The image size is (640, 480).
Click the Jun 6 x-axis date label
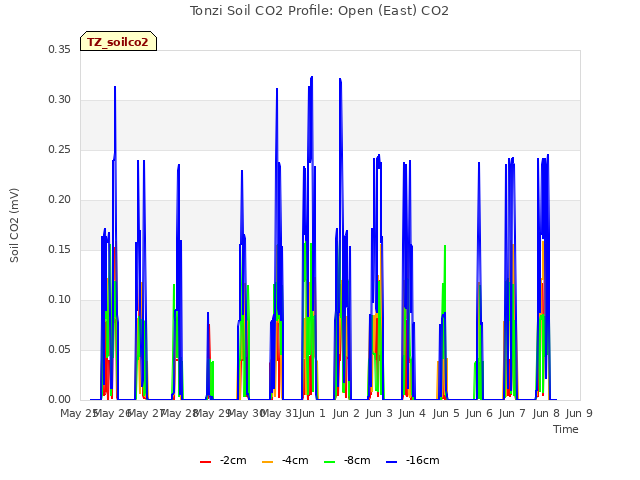(479, 413)
